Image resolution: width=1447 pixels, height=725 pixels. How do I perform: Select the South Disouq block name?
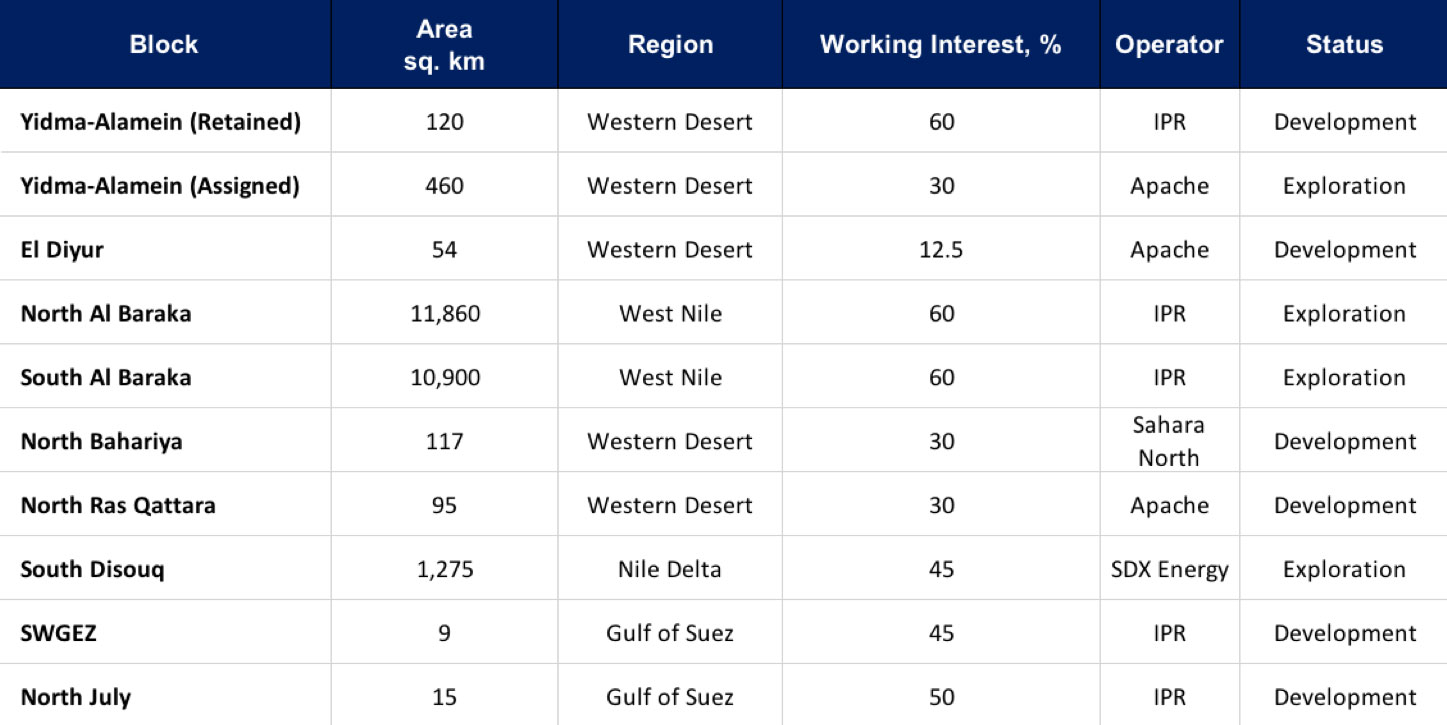93,570
